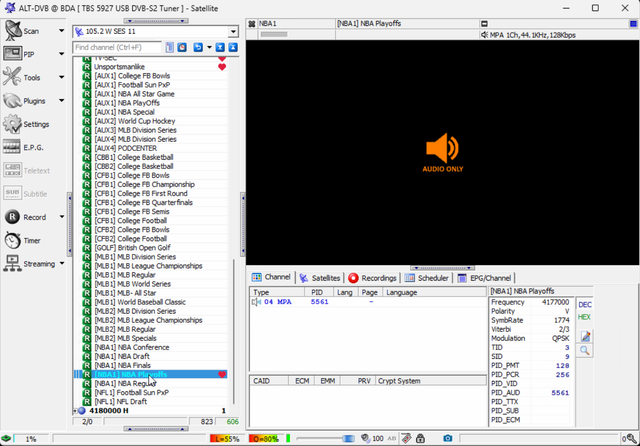
Task: Click the grid icon left of NBA1 title
Action: pyautogui.click(x=252, y=24)
